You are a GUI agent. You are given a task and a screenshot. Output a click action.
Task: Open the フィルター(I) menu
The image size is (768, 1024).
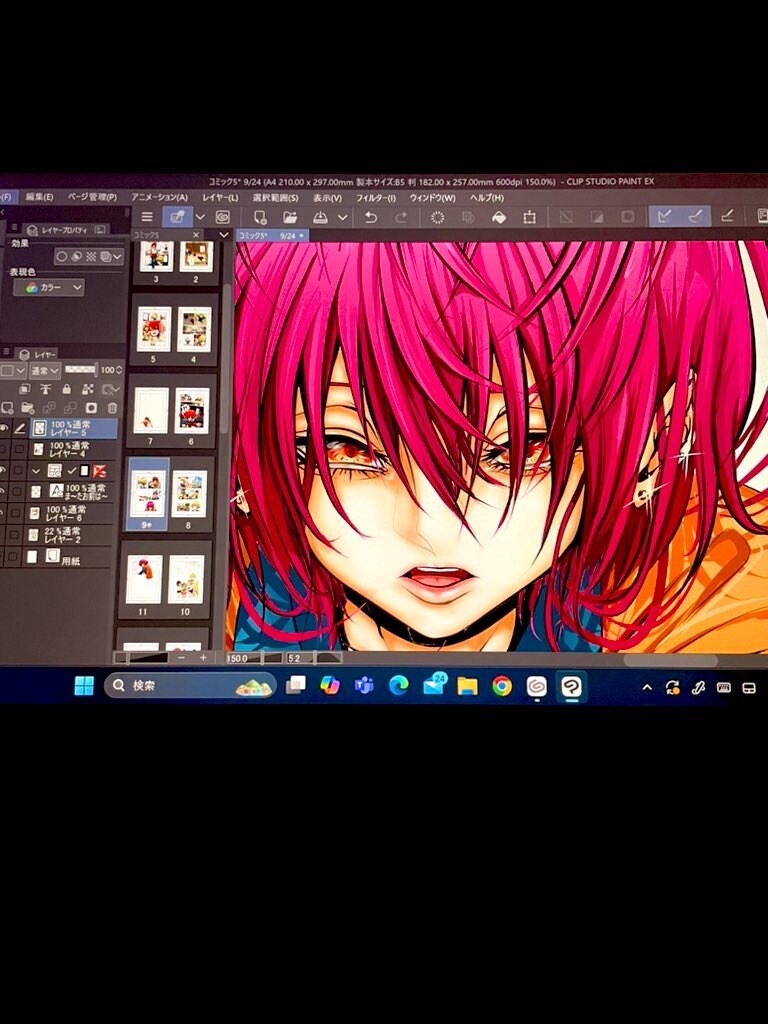(376, 197)
